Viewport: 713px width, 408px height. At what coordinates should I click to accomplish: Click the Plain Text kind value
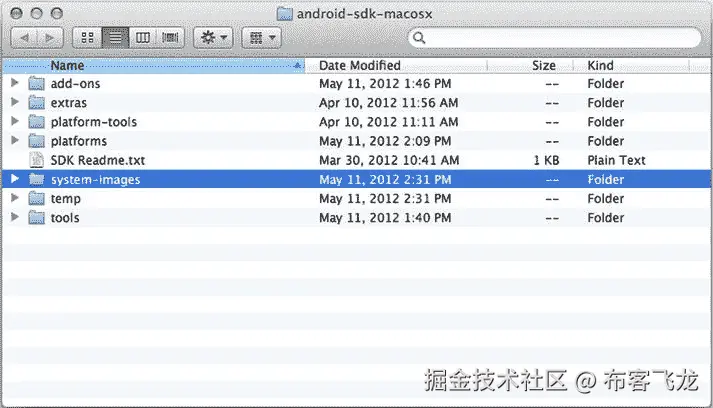coord(616,160)
